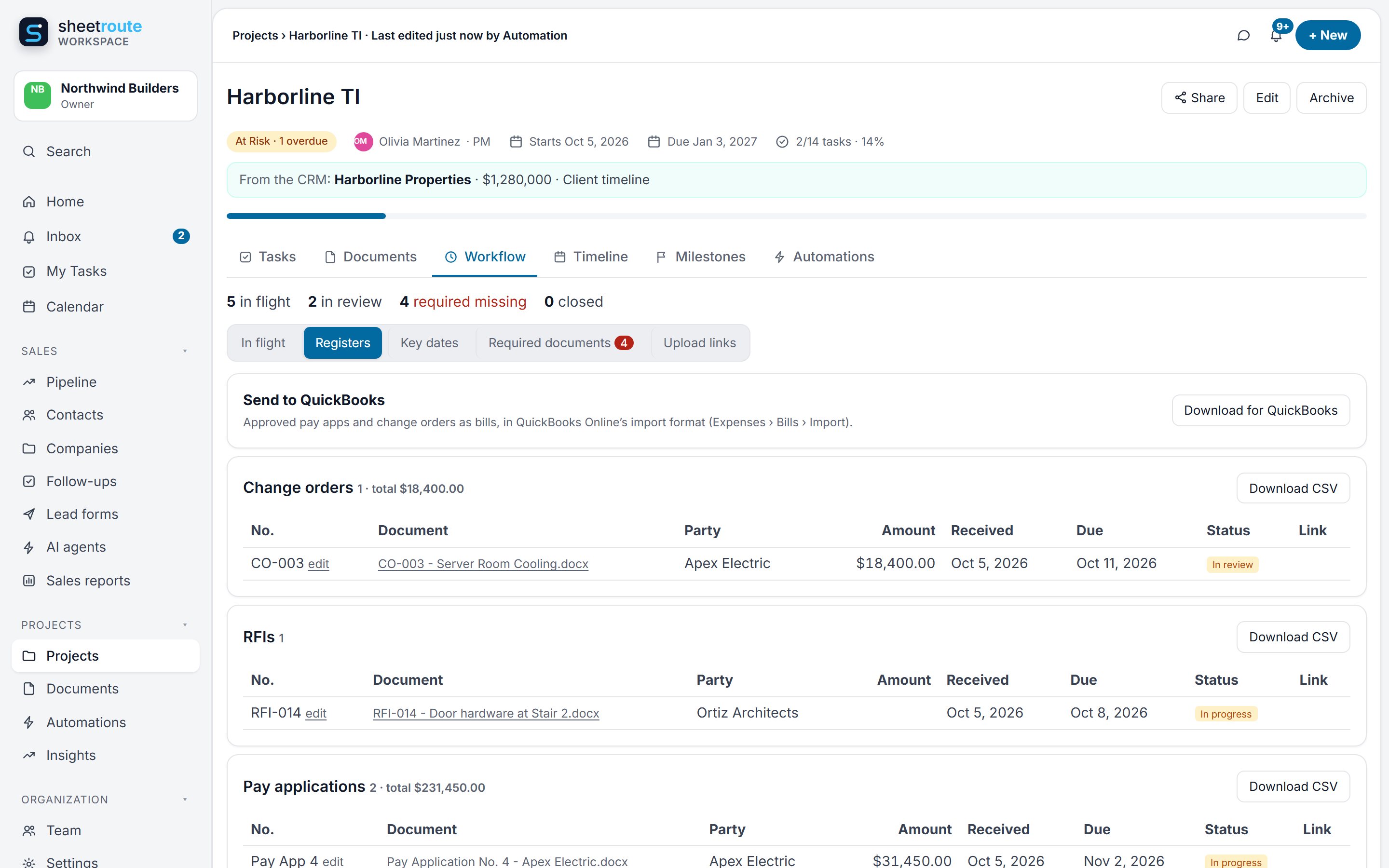Click the AI agents lightning icon
The height and width of the screenshot is (868, 1389).
29,547
